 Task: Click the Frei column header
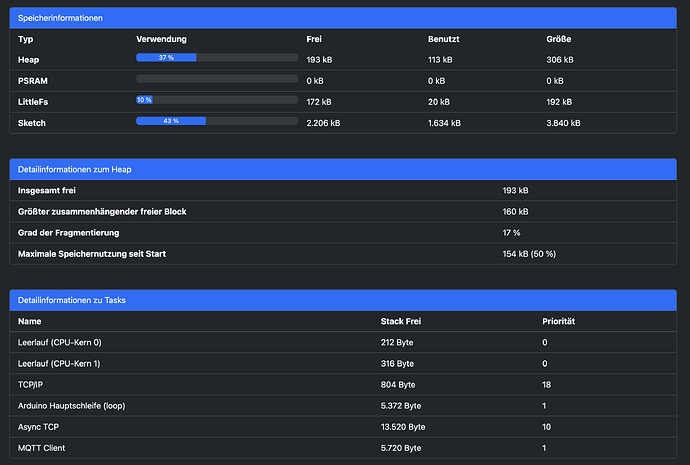[314, 39]
